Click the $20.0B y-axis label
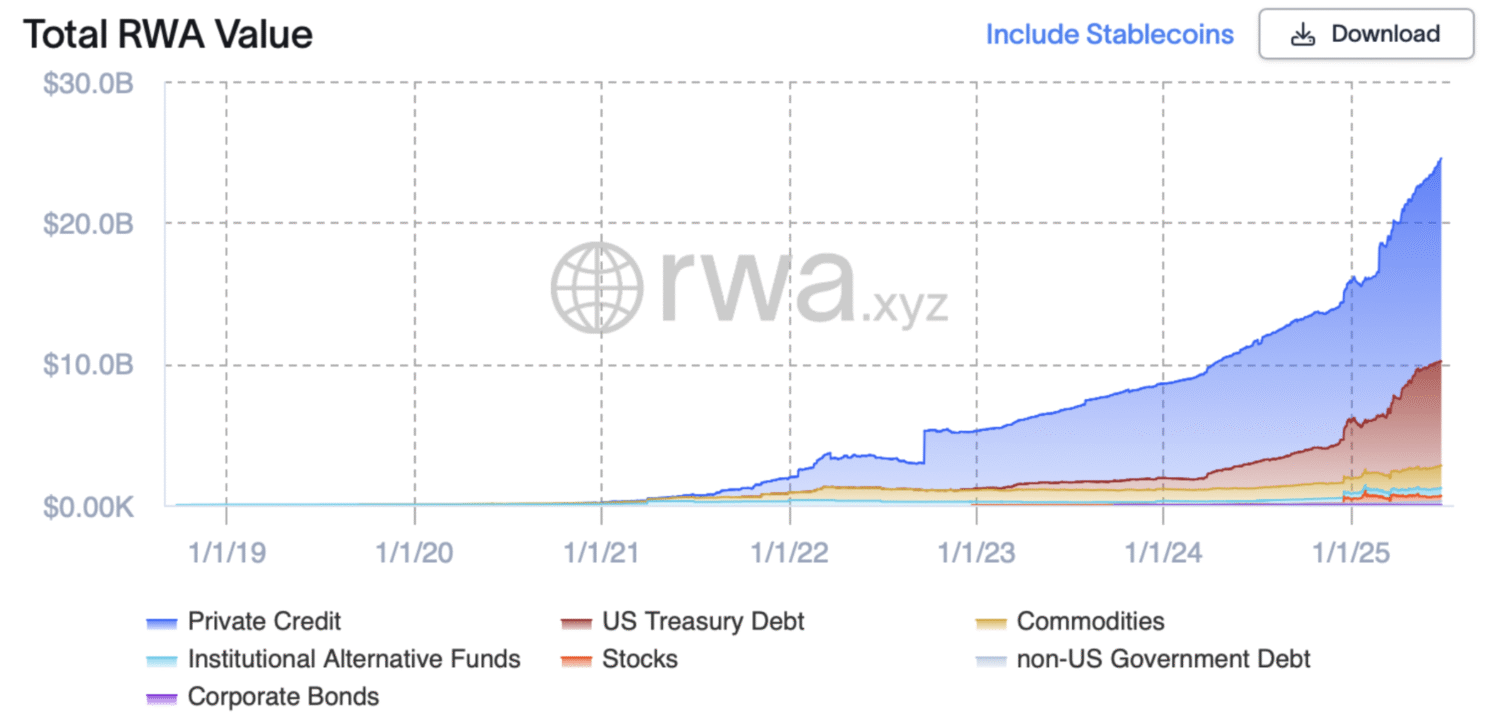 88,224
